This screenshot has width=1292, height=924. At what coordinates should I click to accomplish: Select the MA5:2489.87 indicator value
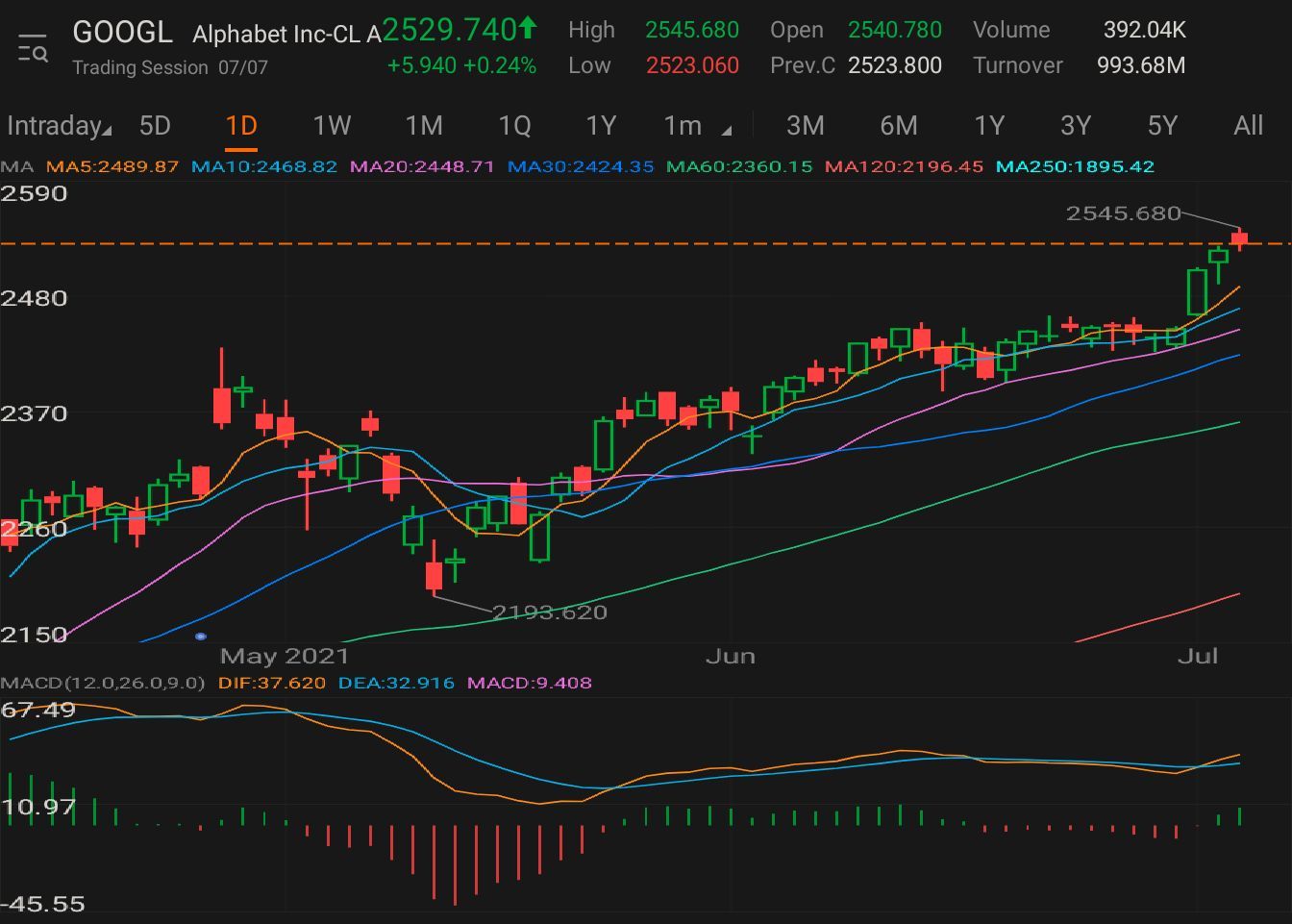click(112, 166)
